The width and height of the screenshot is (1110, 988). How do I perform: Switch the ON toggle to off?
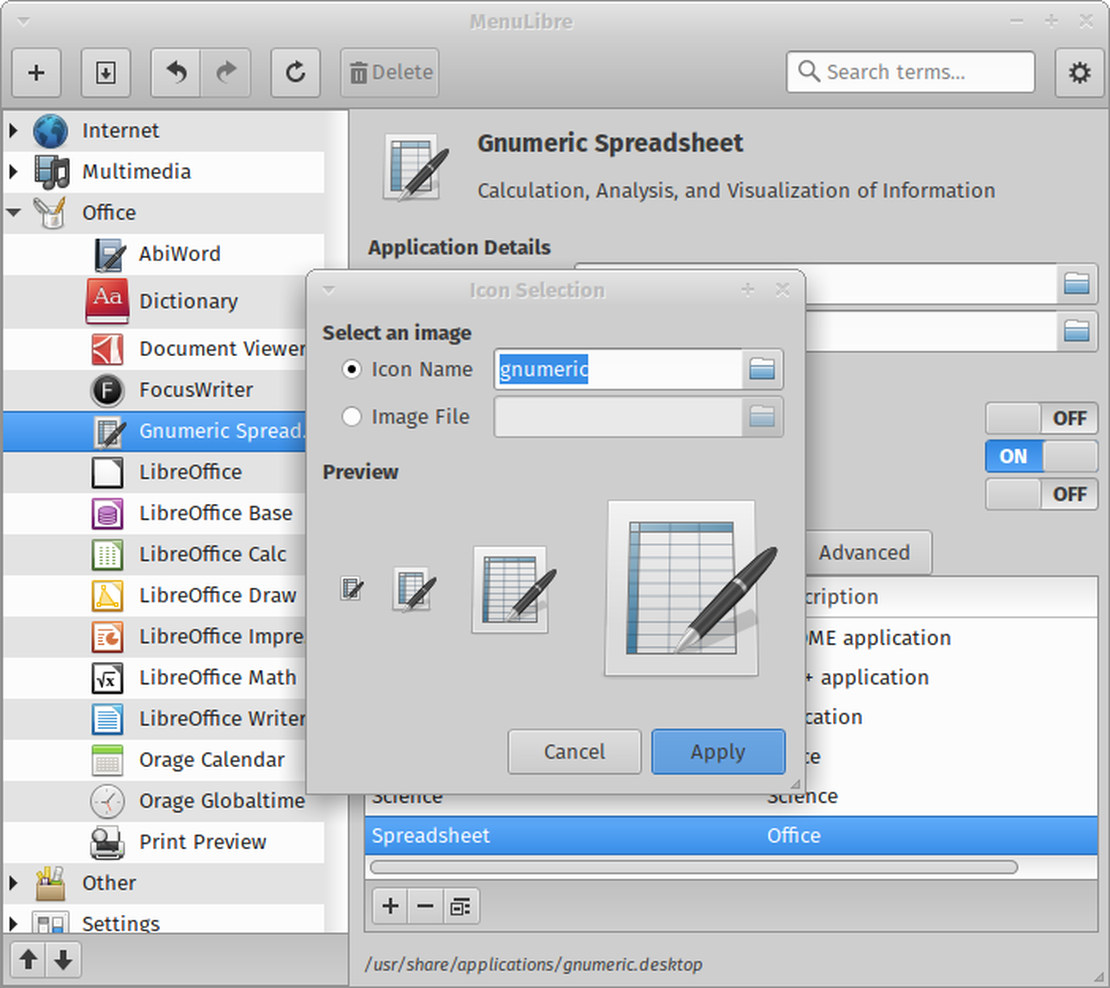[1041, 456]
